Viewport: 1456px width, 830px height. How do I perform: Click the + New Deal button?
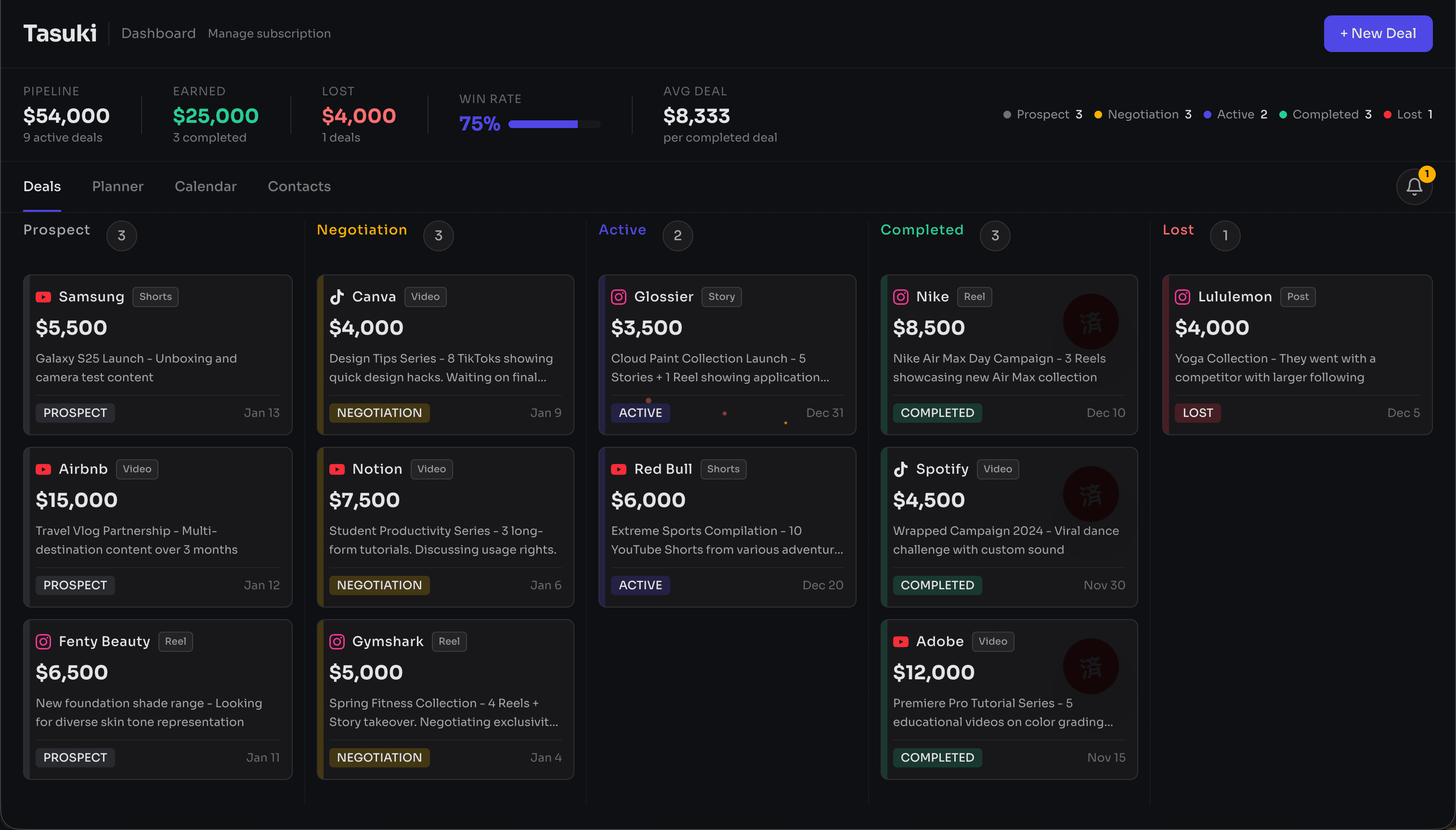tap(1378, 34)
